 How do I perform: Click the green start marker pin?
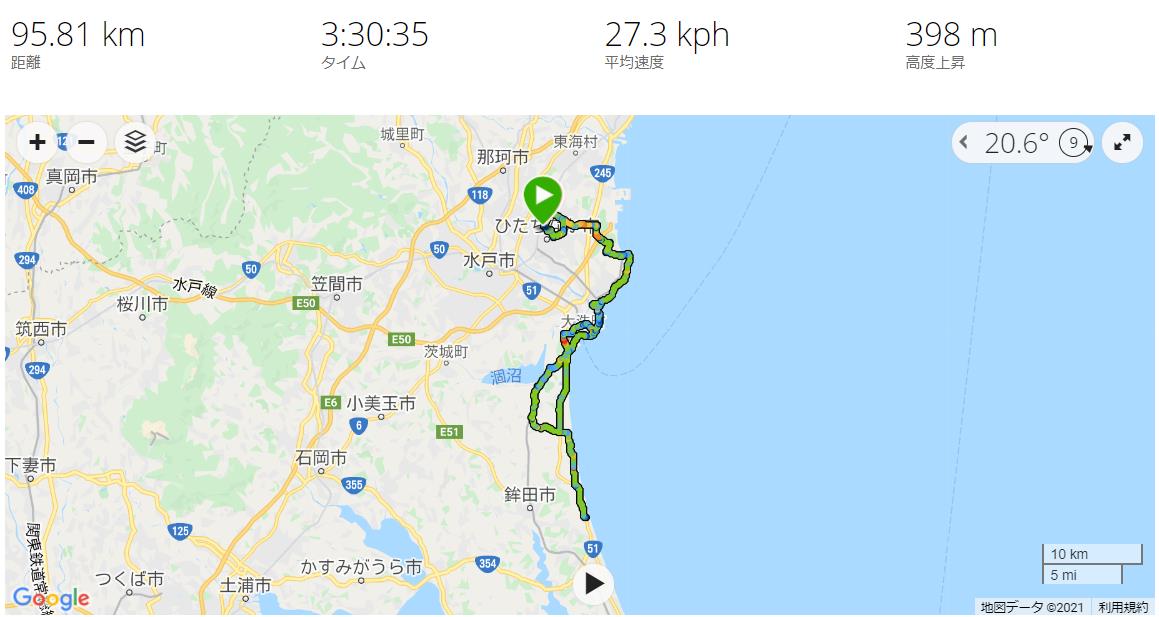coord(543,199)
